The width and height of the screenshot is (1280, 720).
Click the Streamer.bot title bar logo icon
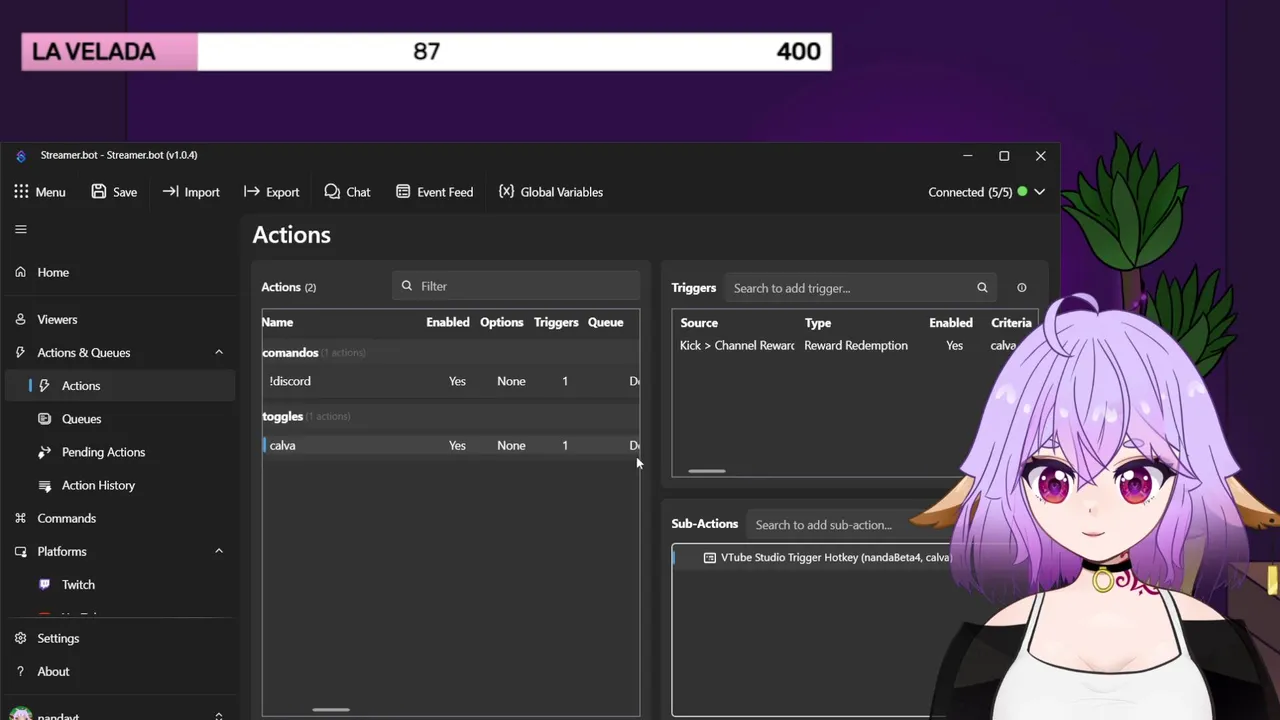[x=21, y=156]
